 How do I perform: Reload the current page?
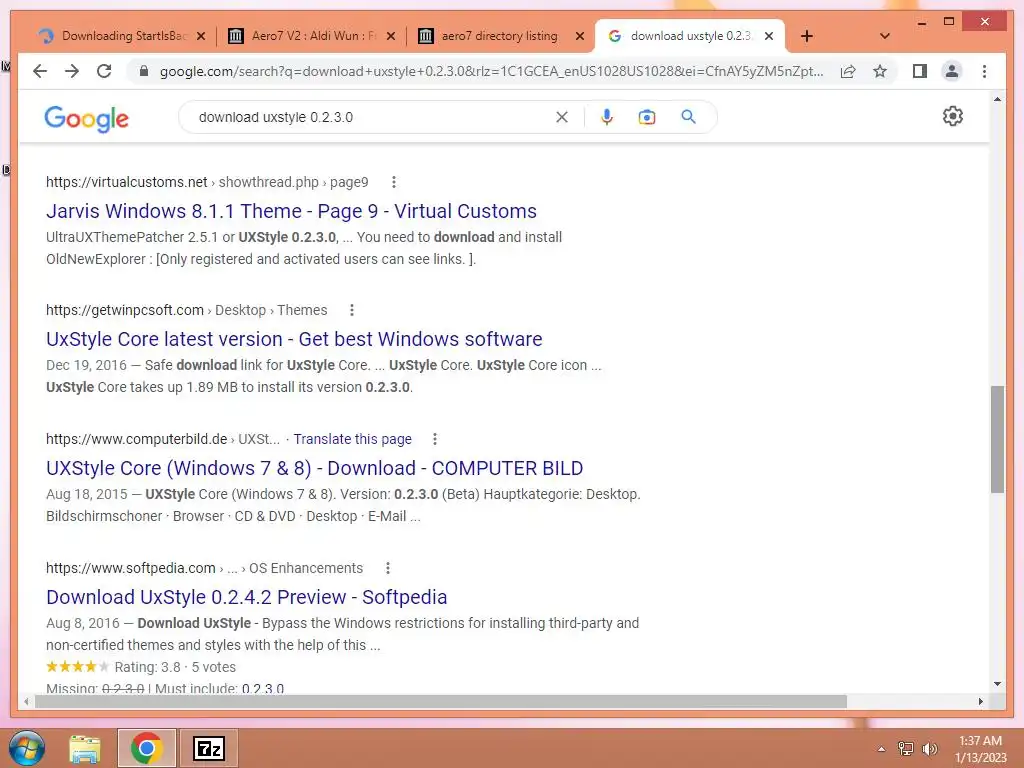pos(104,71)
